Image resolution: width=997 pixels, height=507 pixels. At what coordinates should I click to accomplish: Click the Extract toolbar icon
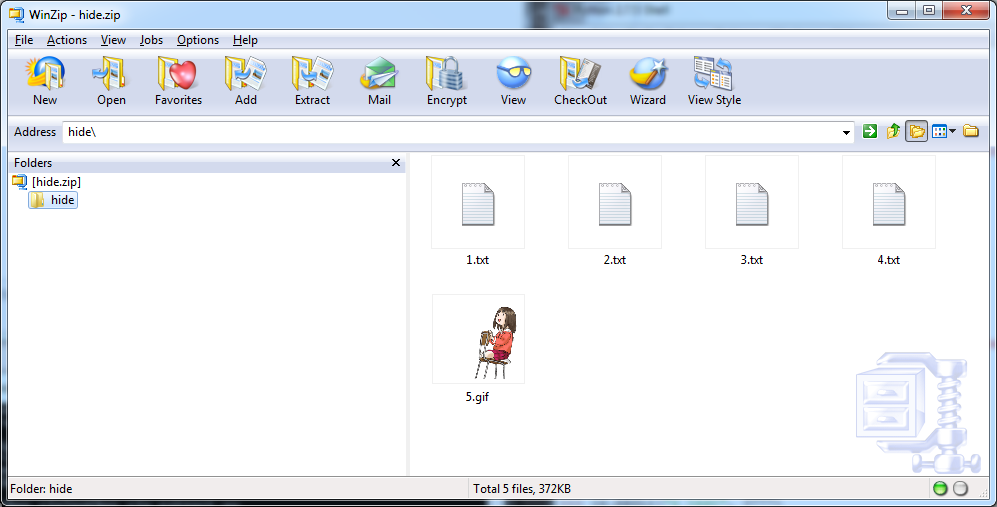[x=312, y=73]
